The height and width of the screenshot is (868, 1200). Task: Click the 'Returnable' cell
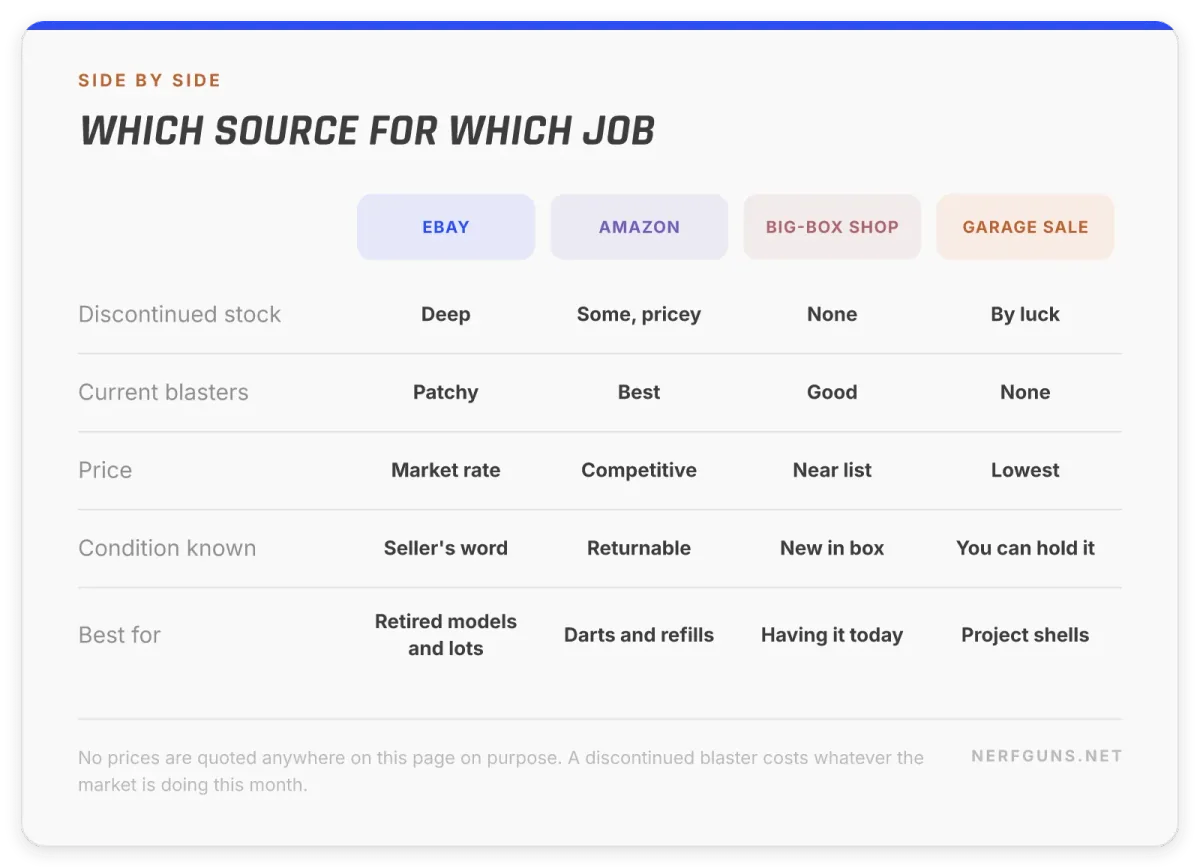point(639,548)
